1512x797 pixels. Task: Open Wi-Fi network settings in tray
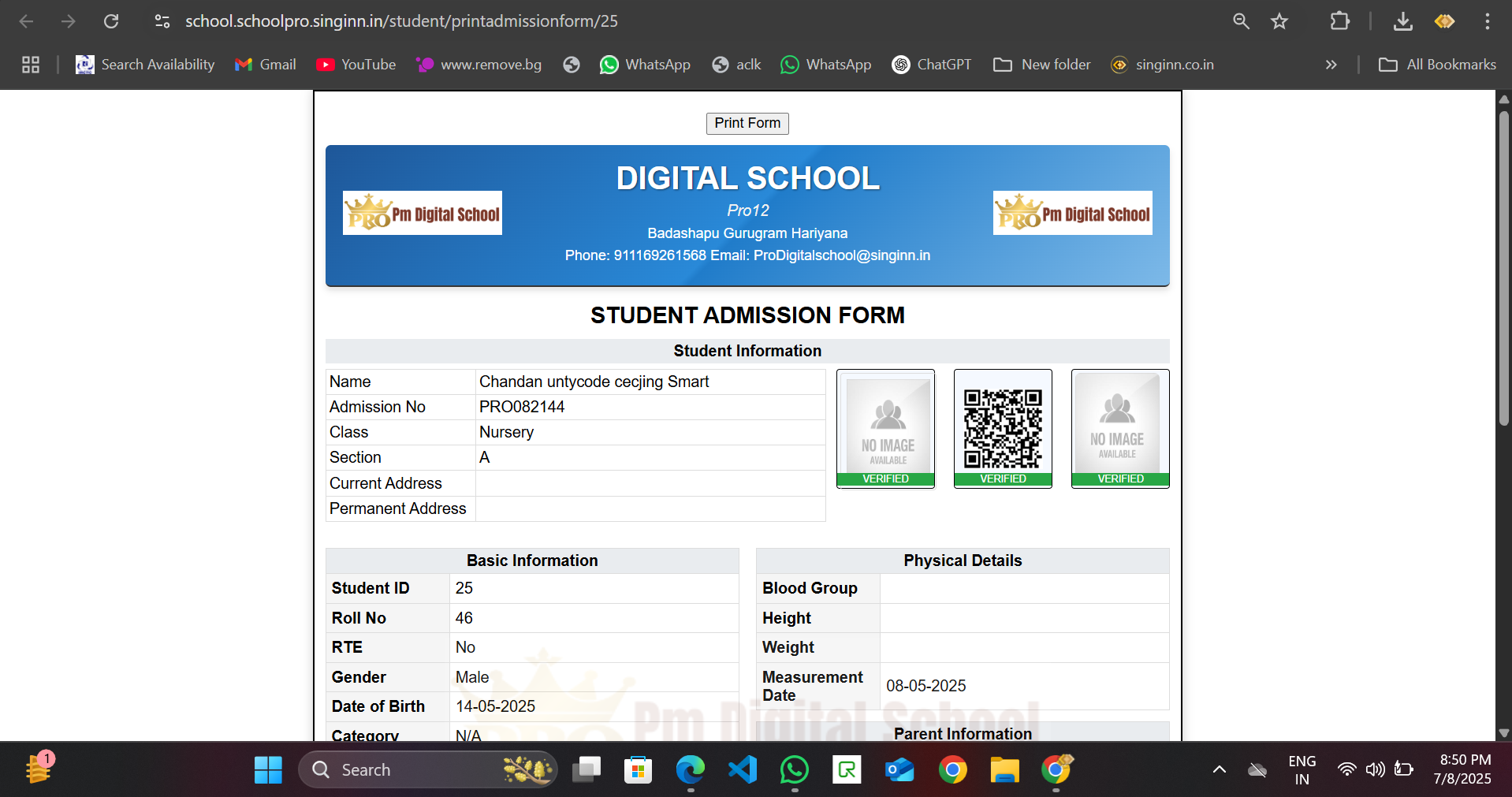pyautogui.click(x=1347, y=769)
